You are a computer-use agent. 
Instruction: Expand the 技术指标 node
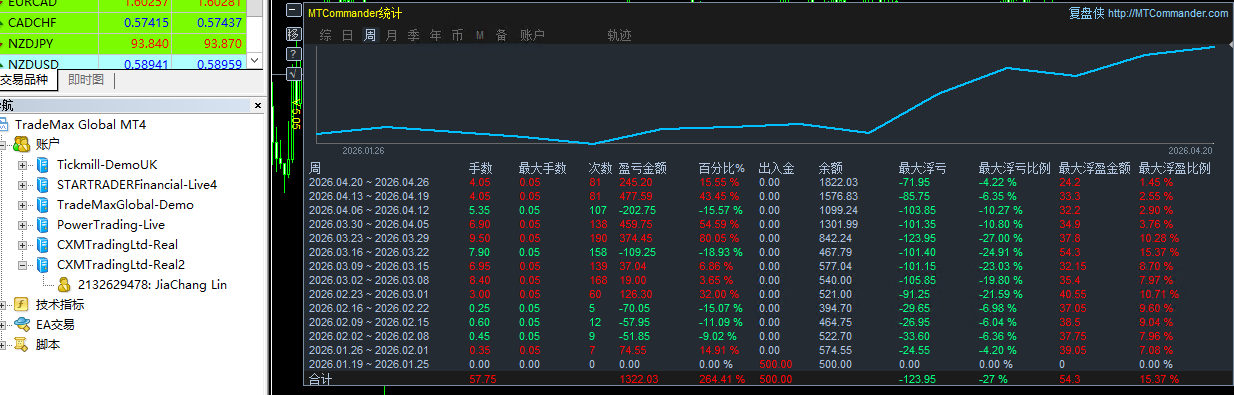4,304
